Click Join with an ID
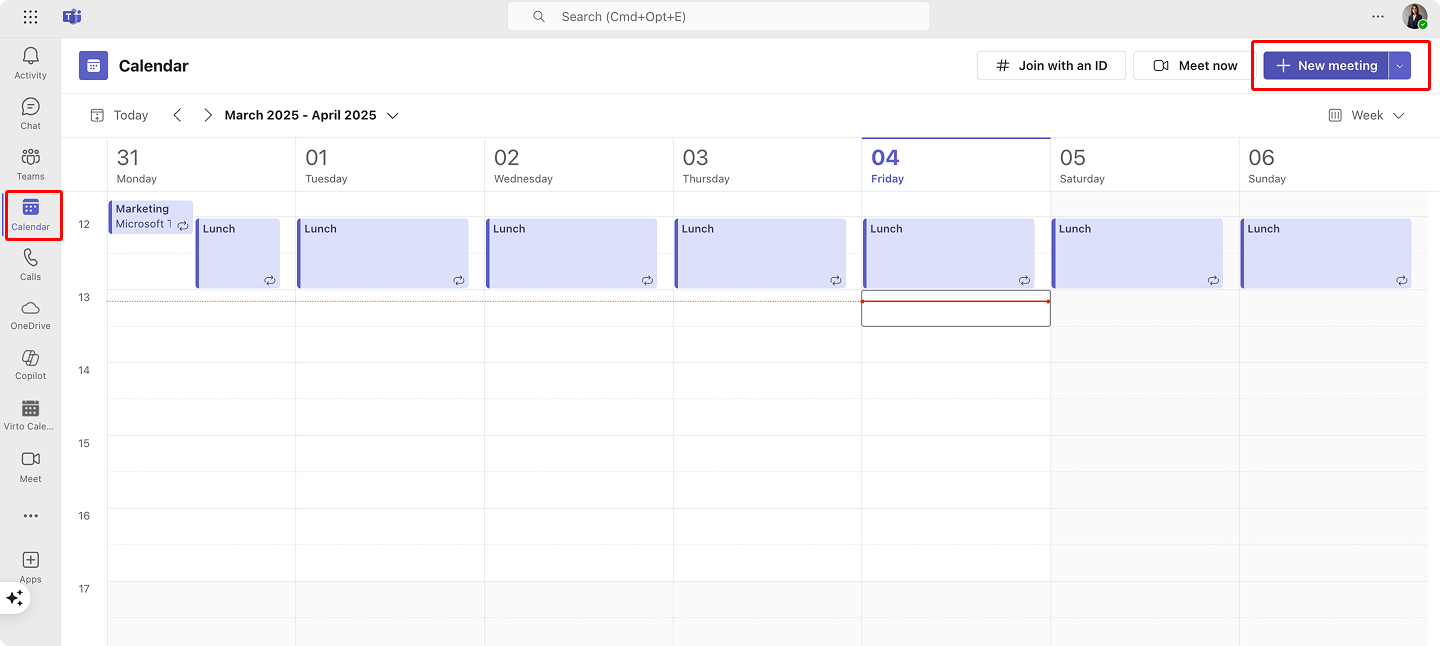 pyautogui.click(x=1051, y=65)
